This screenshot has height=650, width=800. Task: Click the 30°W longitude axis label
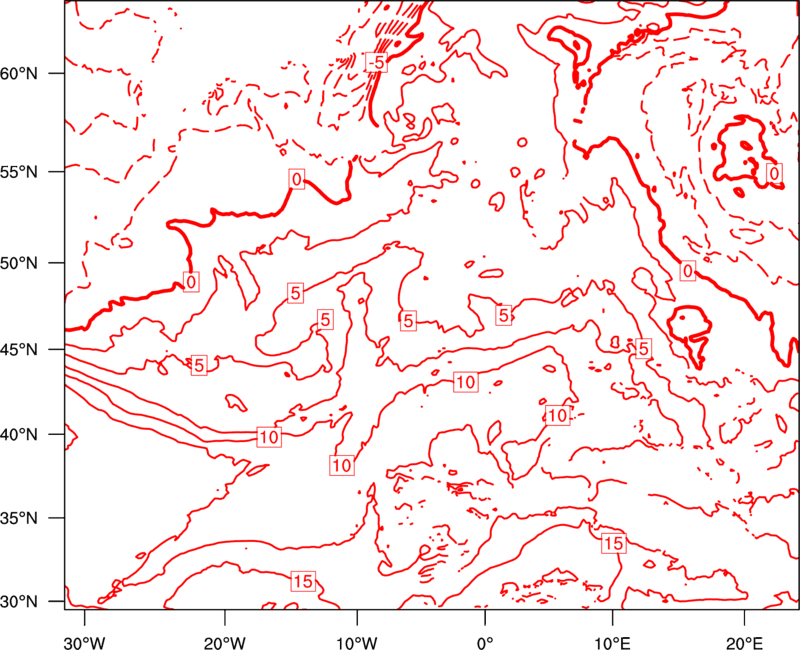click(x=84, y=642)
